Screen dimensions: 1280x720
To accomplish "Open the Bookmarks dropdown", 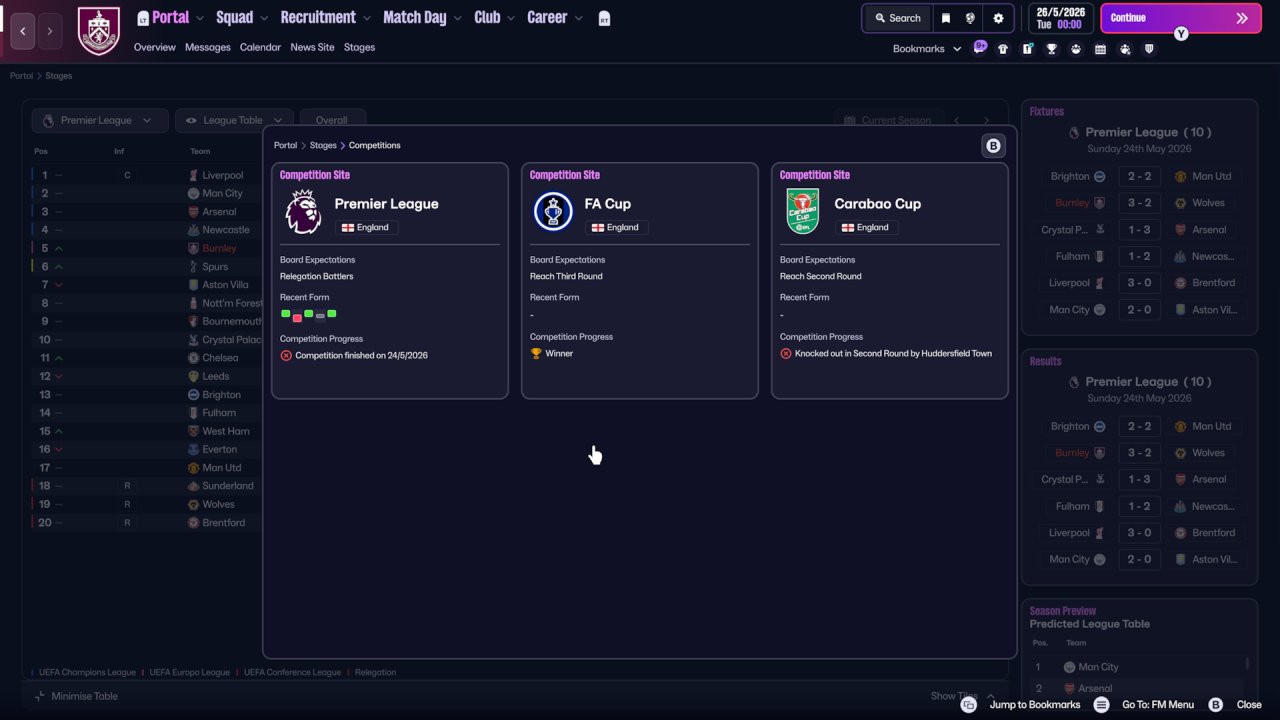I will [927, 49].
